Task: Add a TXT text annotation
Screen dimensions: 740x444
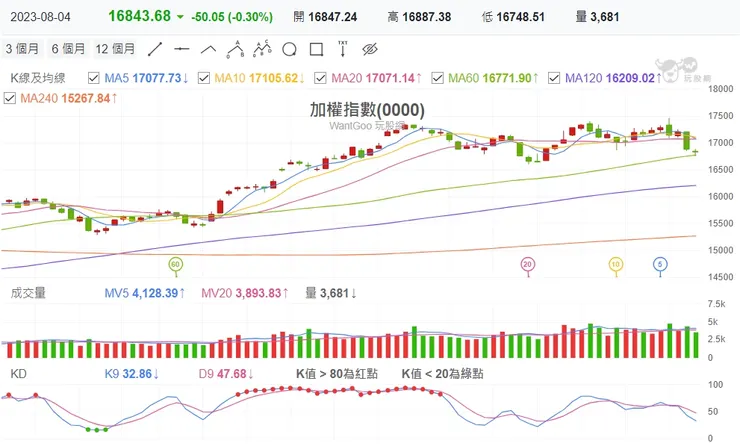Action: (x=343, y=48)
